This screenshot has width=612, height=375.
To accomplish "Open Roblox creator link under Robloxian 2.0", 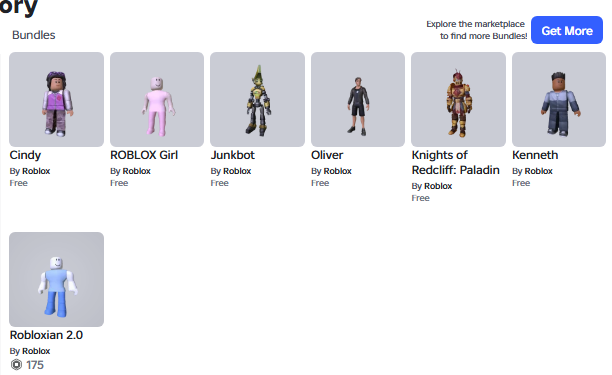I will pos(36,351).
